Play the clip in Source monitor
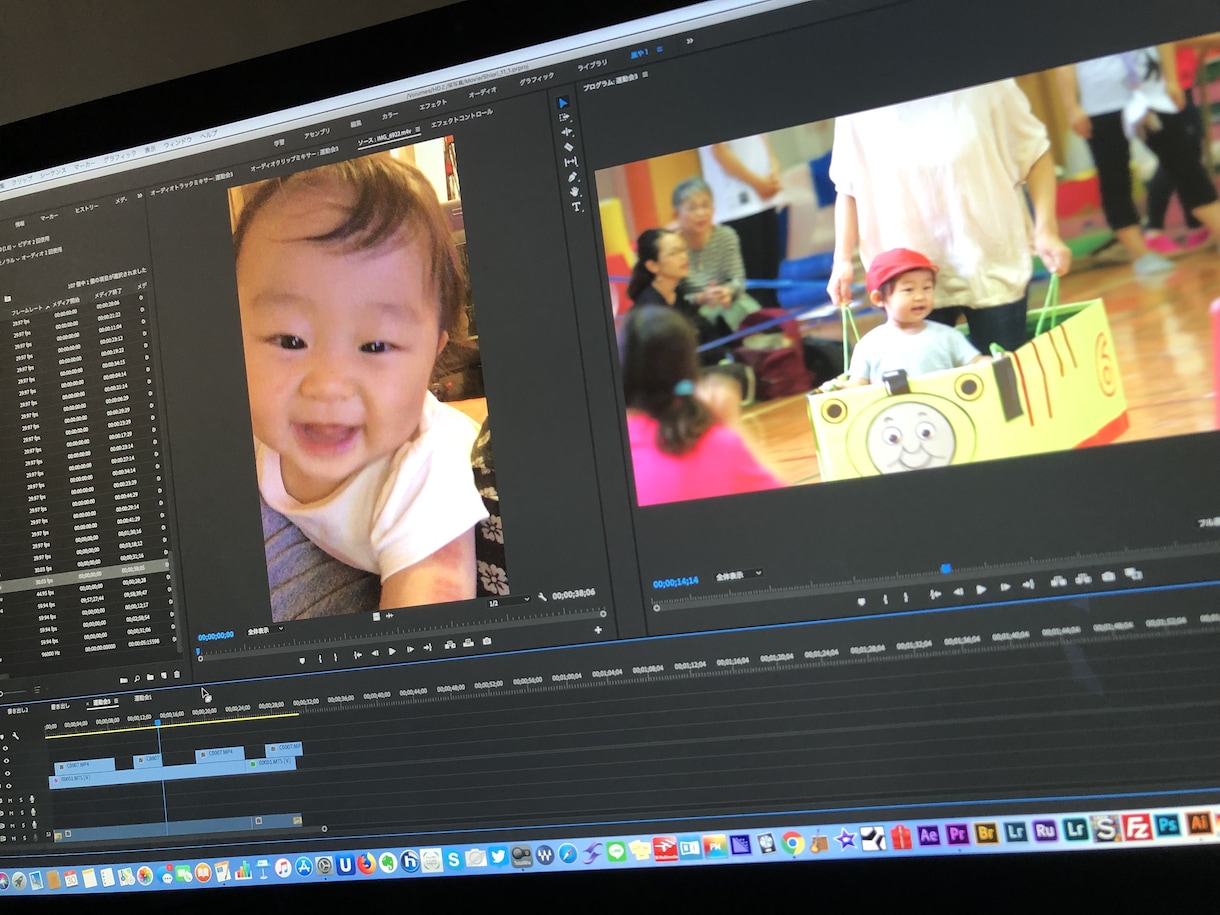The image size is (1220, 915). (392, 652)
